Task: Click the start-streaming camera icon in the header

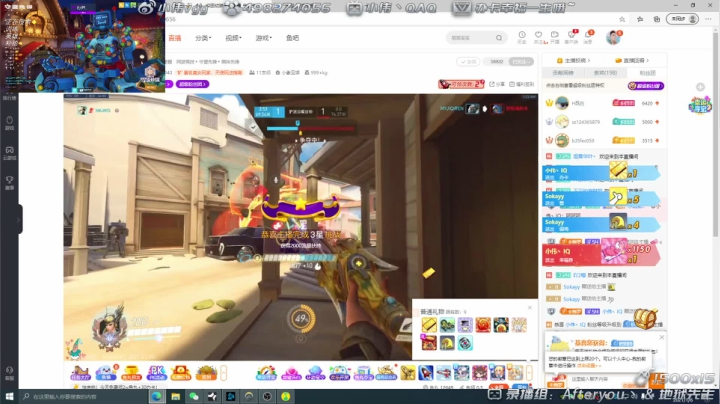Action: pos(555,37)
